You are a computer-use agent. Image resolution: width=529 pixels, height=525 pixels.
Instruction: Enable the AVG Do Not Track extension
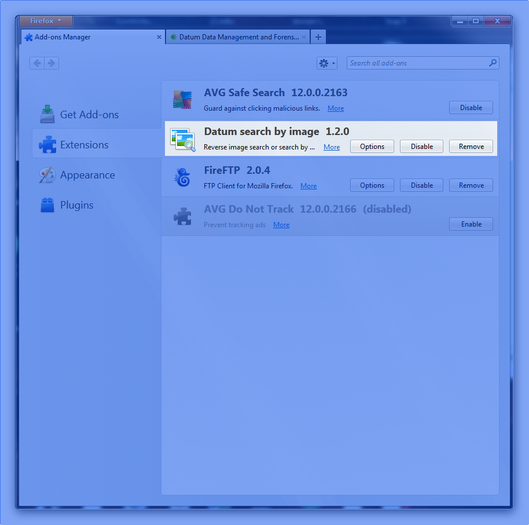pyautogui.click(x=471, y=224)
